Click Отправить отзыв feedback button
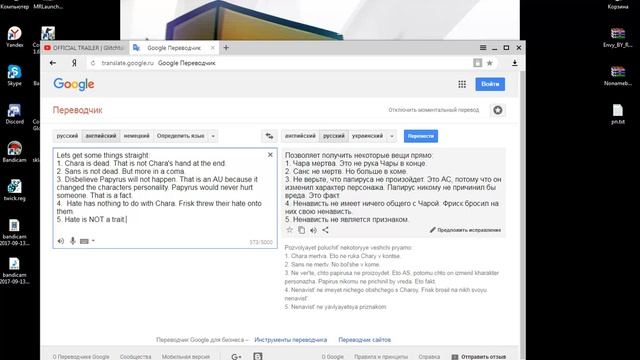This screenshot has height=360, width=640. pyautogui.click(x=479, y=357)
